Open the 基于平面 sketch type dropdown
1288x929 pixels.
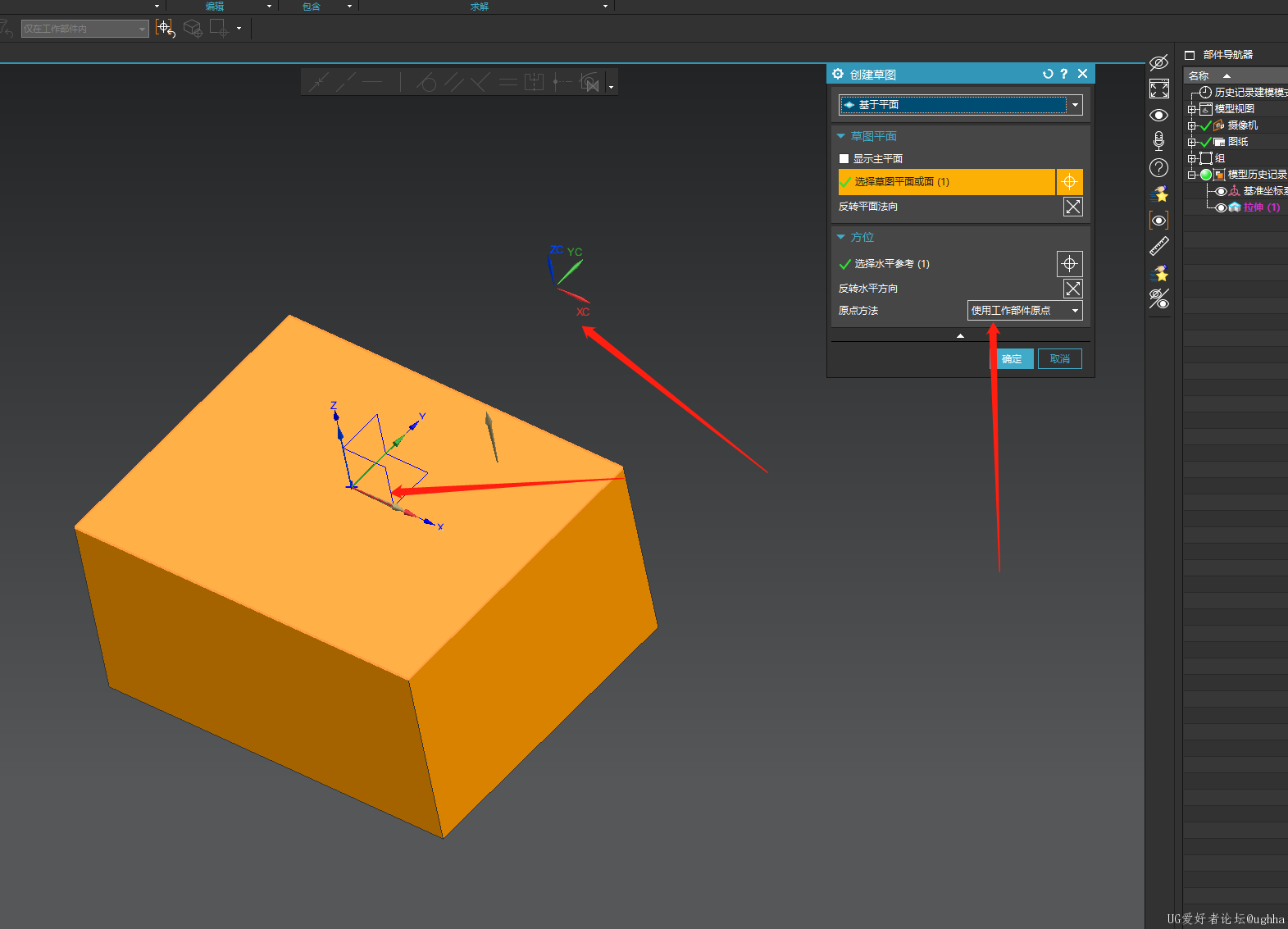point(960,105)
